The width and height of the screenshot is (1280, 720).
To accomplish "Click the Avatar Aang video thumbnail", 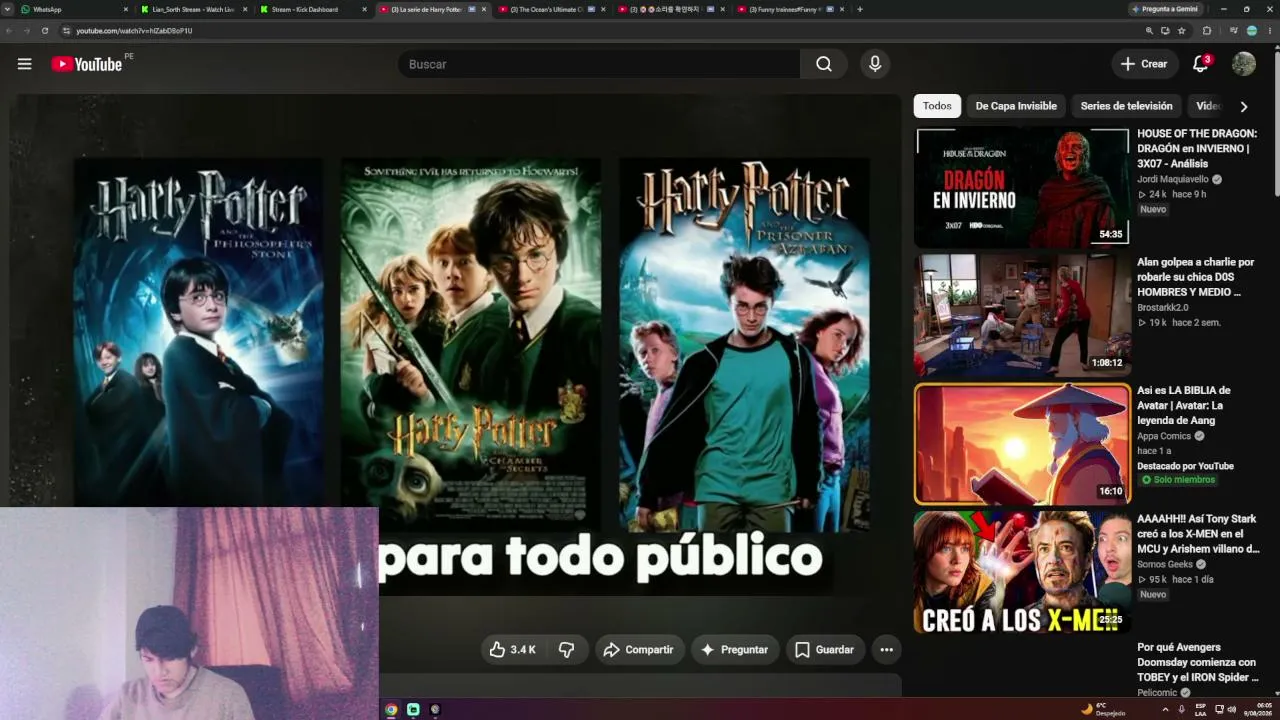I will tap(1022, 444).
